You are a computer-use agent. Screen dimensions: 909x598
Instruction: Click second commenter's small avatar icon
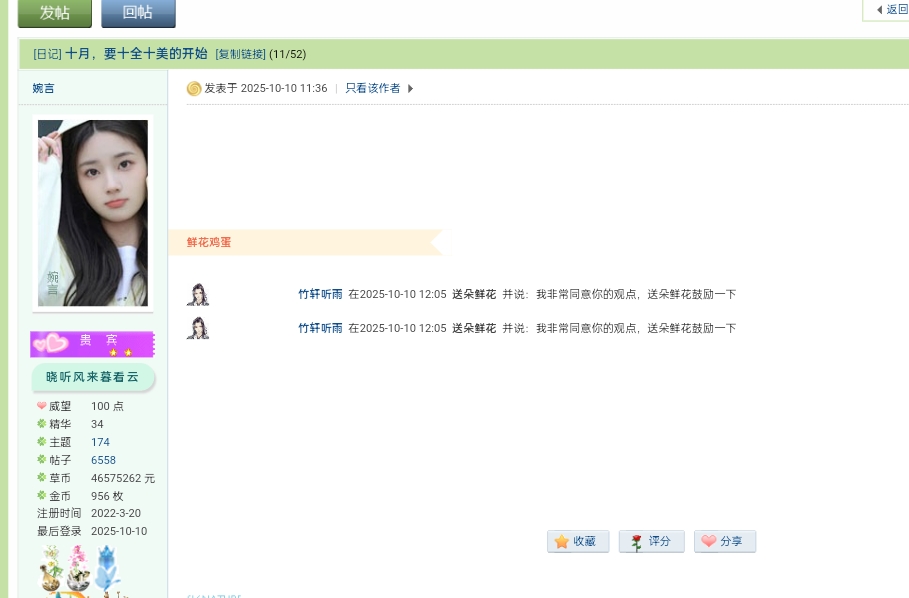click(198, 328)
